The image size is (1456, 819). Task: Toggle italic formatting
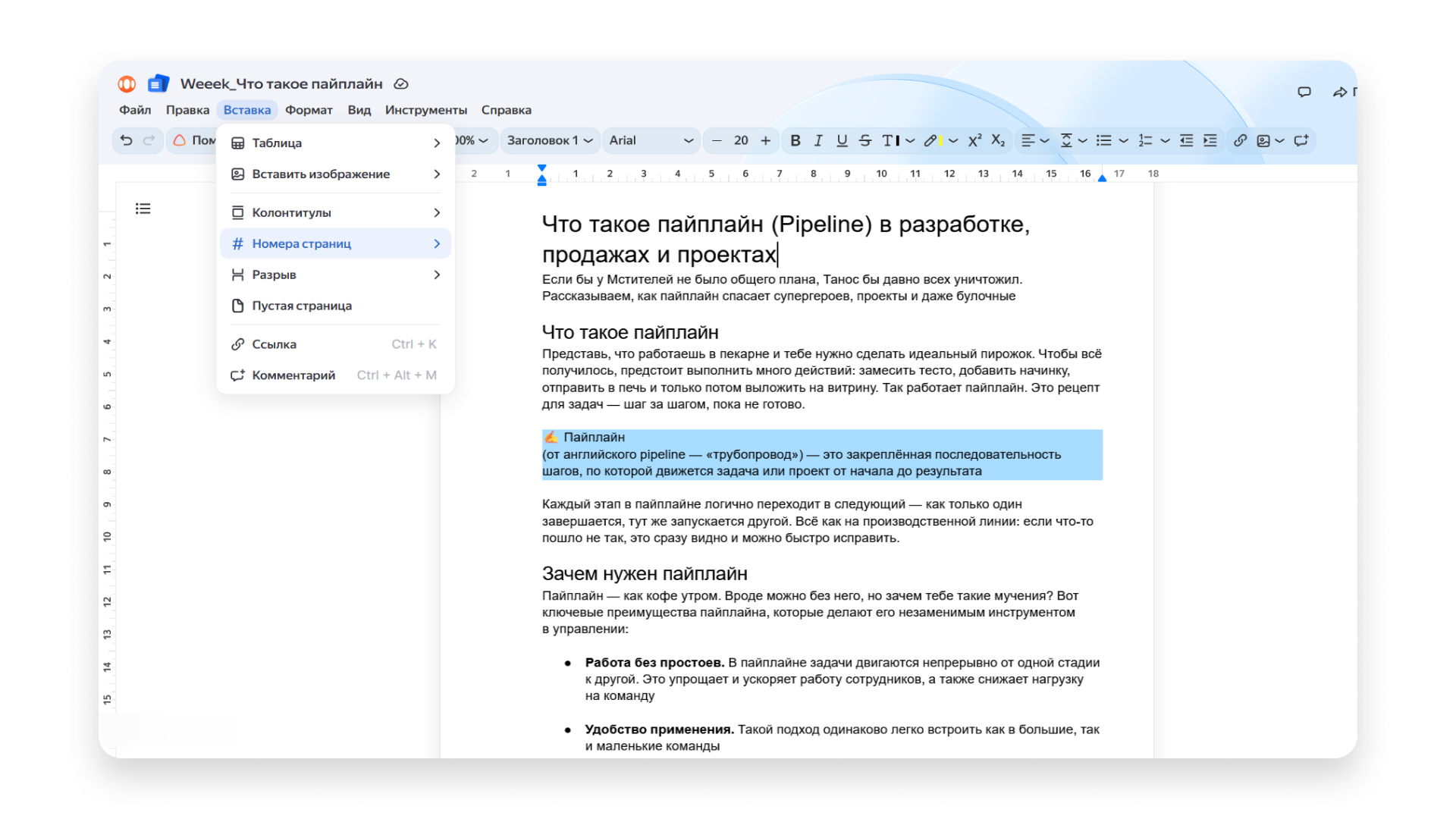click(x=818, y=140)
